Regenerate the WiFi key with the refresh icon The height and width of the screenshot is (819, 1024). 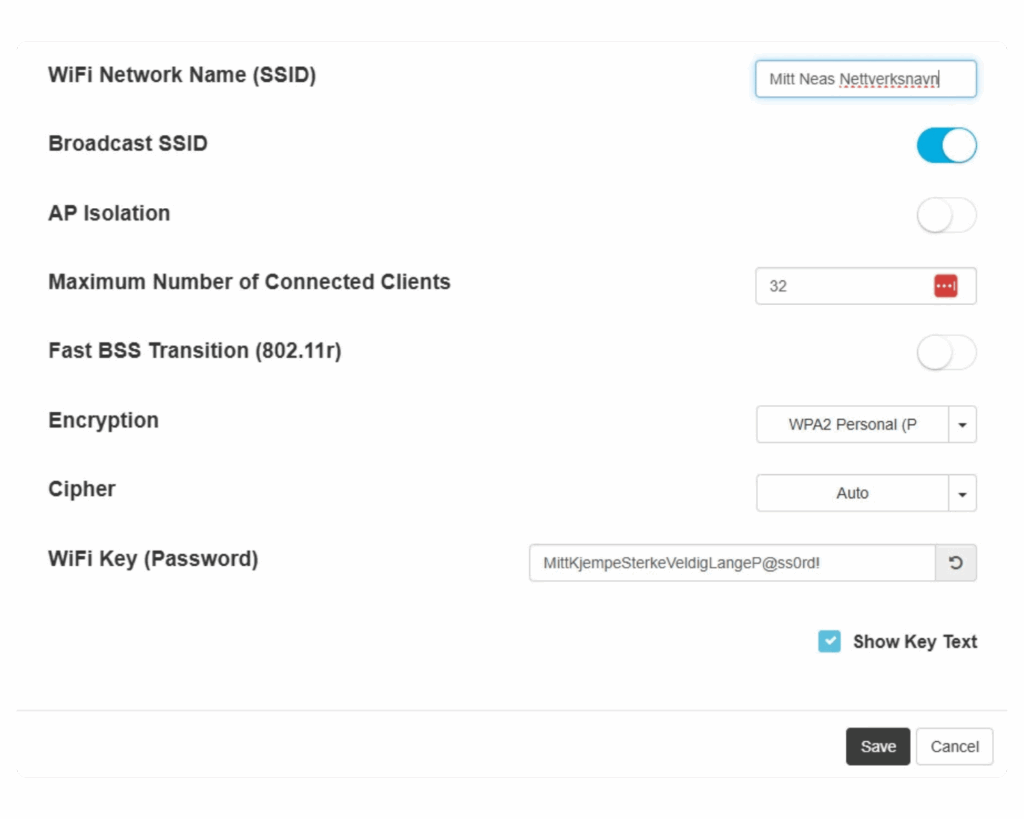click(x=955, y=563)
